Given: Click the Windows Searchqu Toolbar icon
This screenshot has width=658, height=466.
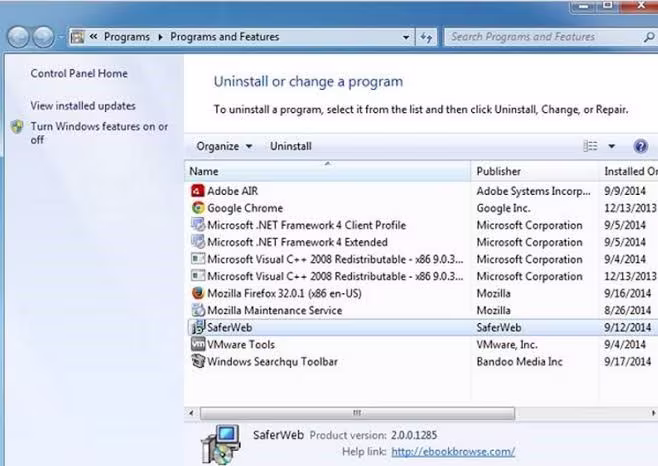Looking at the screenshot, I should click(x=198, y=361).
